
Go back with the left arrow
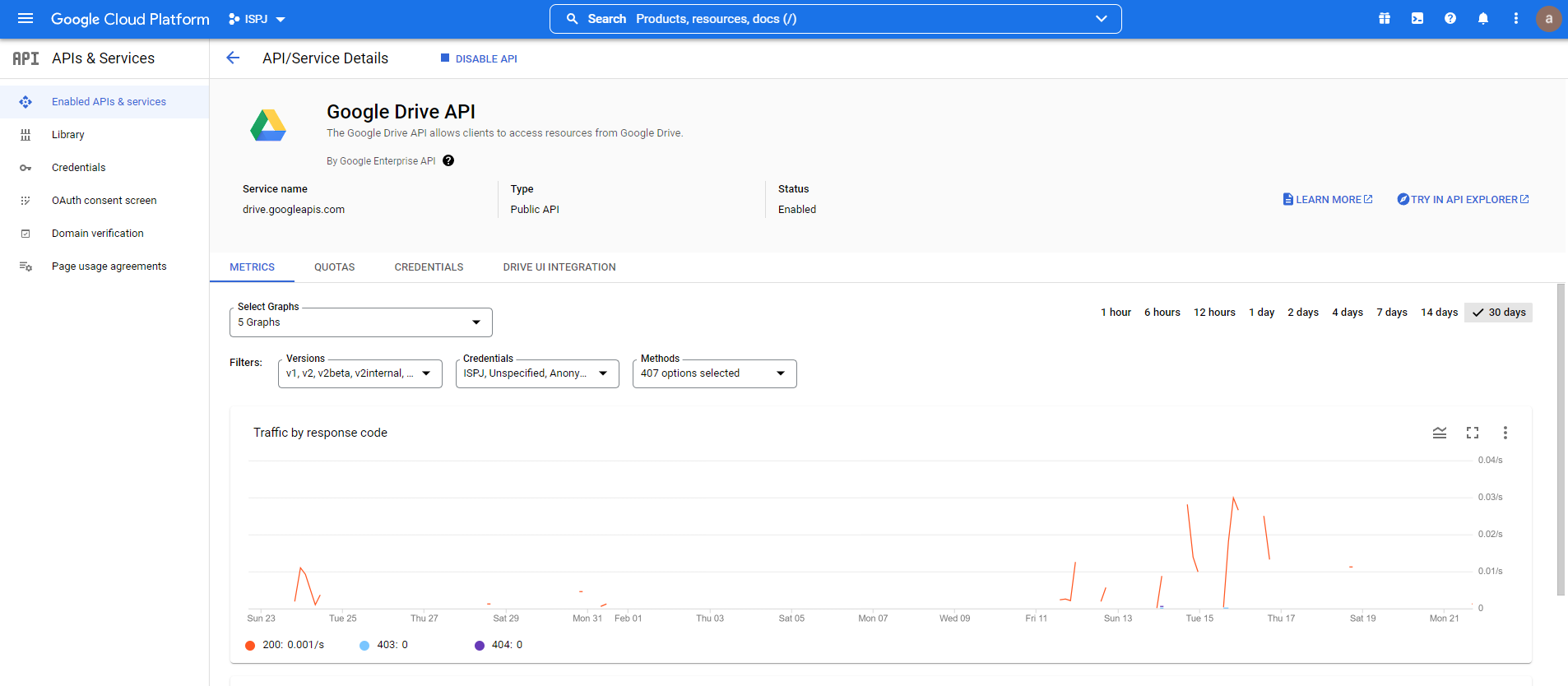click(233, 58)
